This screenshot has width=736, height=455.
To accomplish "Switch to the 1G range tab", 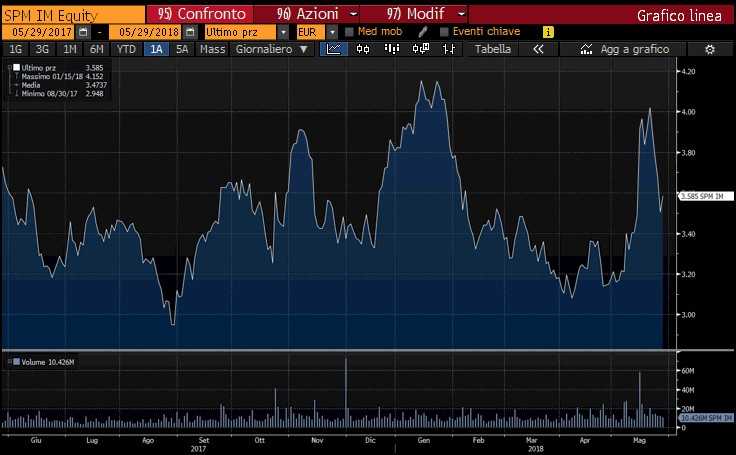I will (x=15, y=49).
